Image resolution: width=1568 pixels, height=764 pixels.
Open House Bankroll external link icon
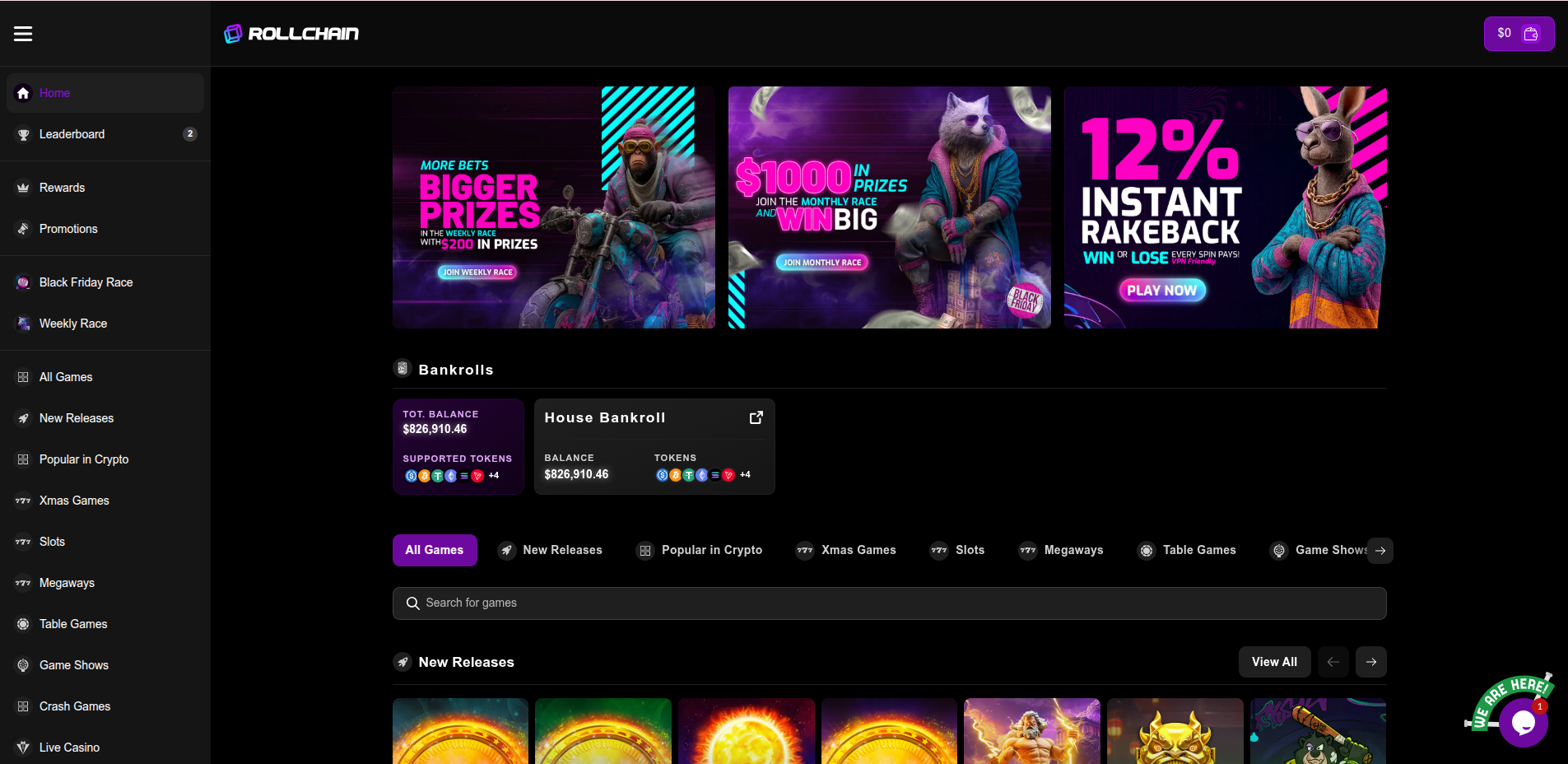tap(756, 417)
